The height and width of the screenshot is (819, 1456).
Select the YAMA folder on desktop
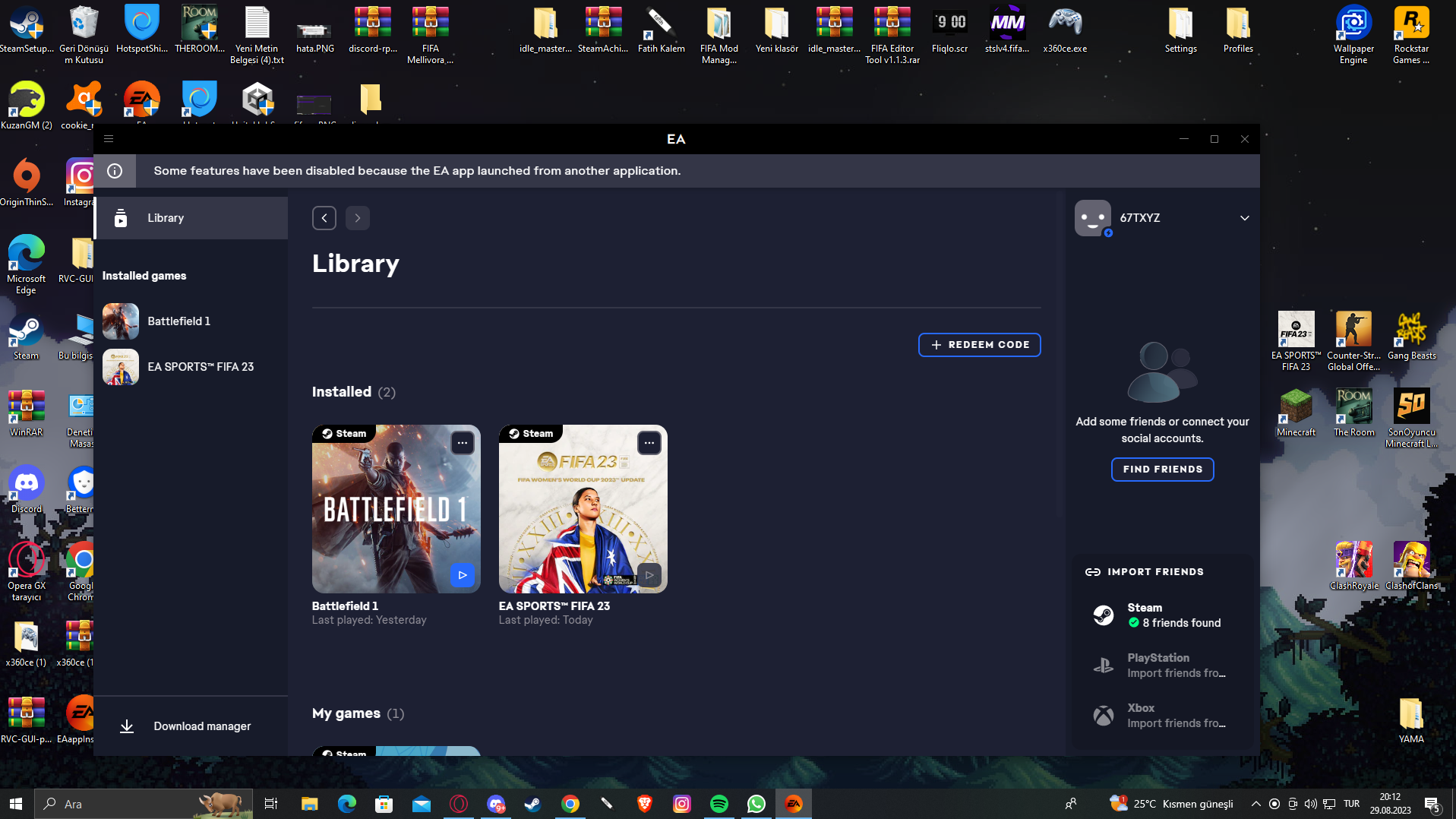coord(1411,719)
